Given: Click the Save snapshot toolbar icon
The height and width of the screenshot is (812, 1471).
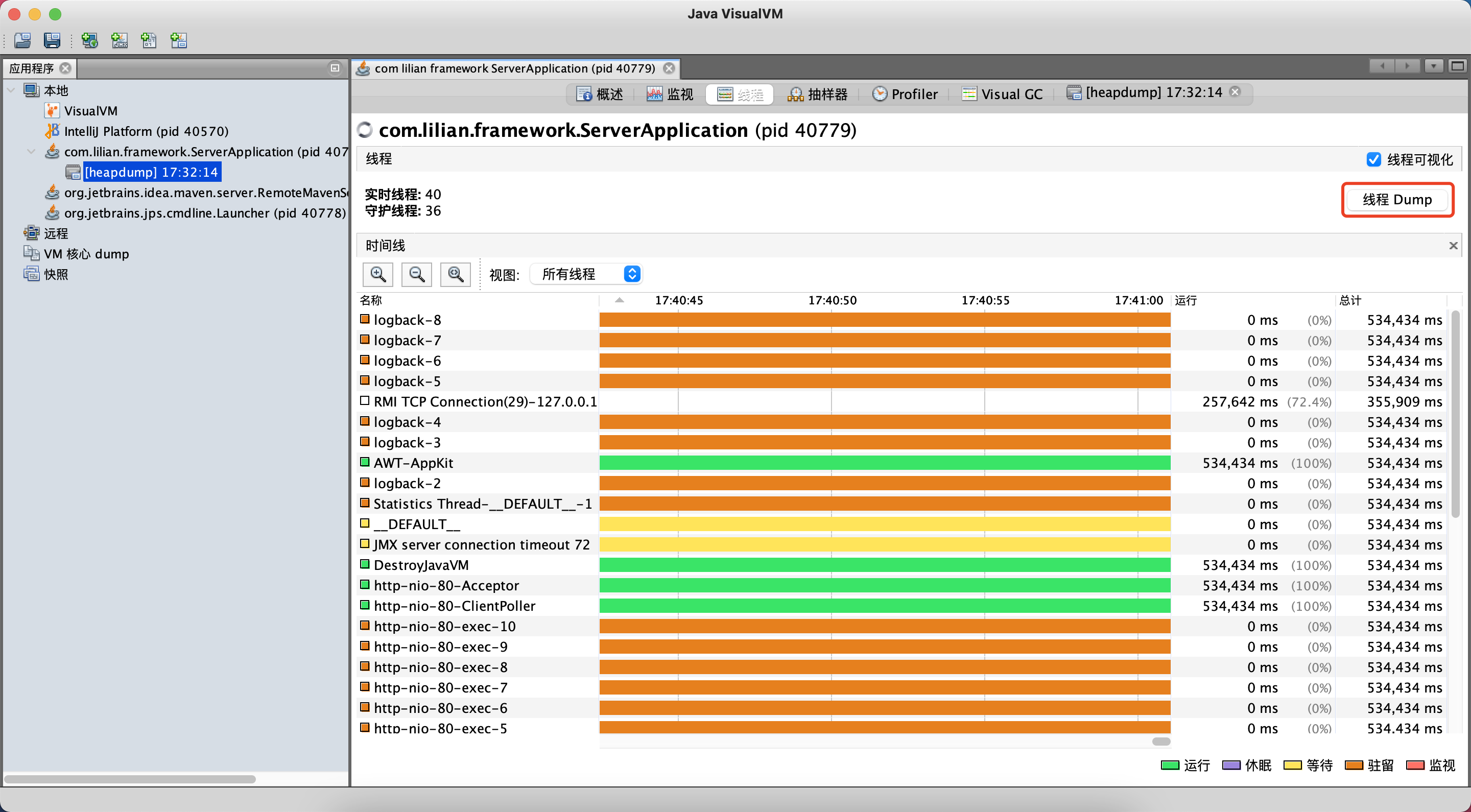Looking at the screenshot, I should coord(52,40).
